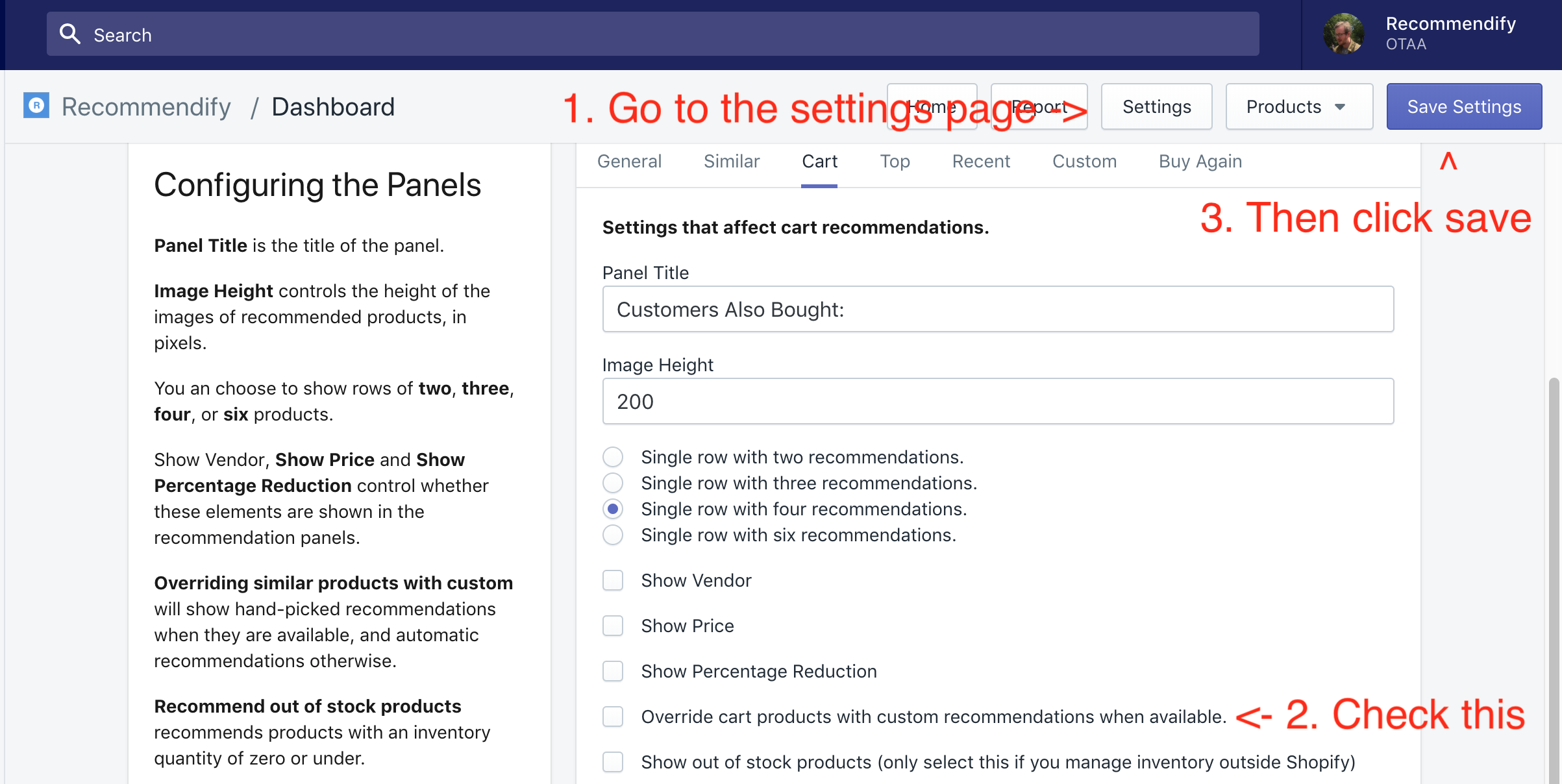This screenshot has width=1562, height=784.
Task: Select single row with two recommendations
Action: click(612, 458)
